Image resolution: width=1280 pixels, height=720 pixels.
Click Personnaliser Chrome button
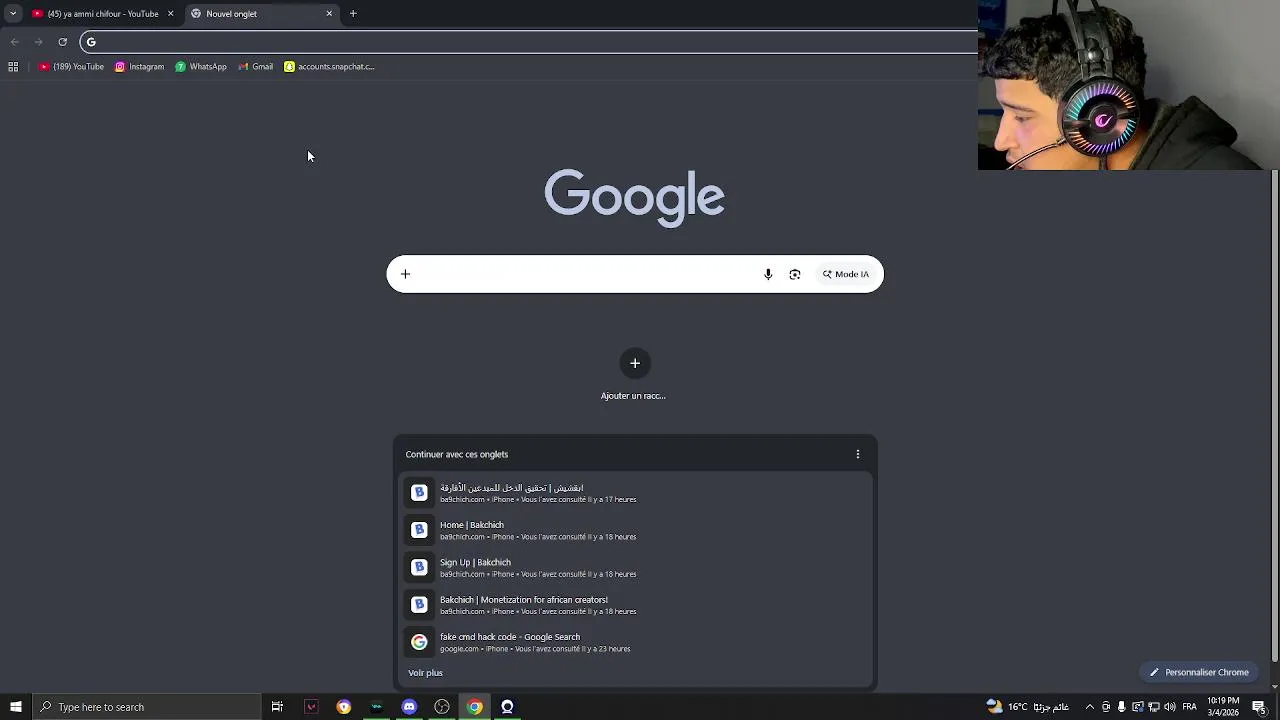coord(1199,672)
